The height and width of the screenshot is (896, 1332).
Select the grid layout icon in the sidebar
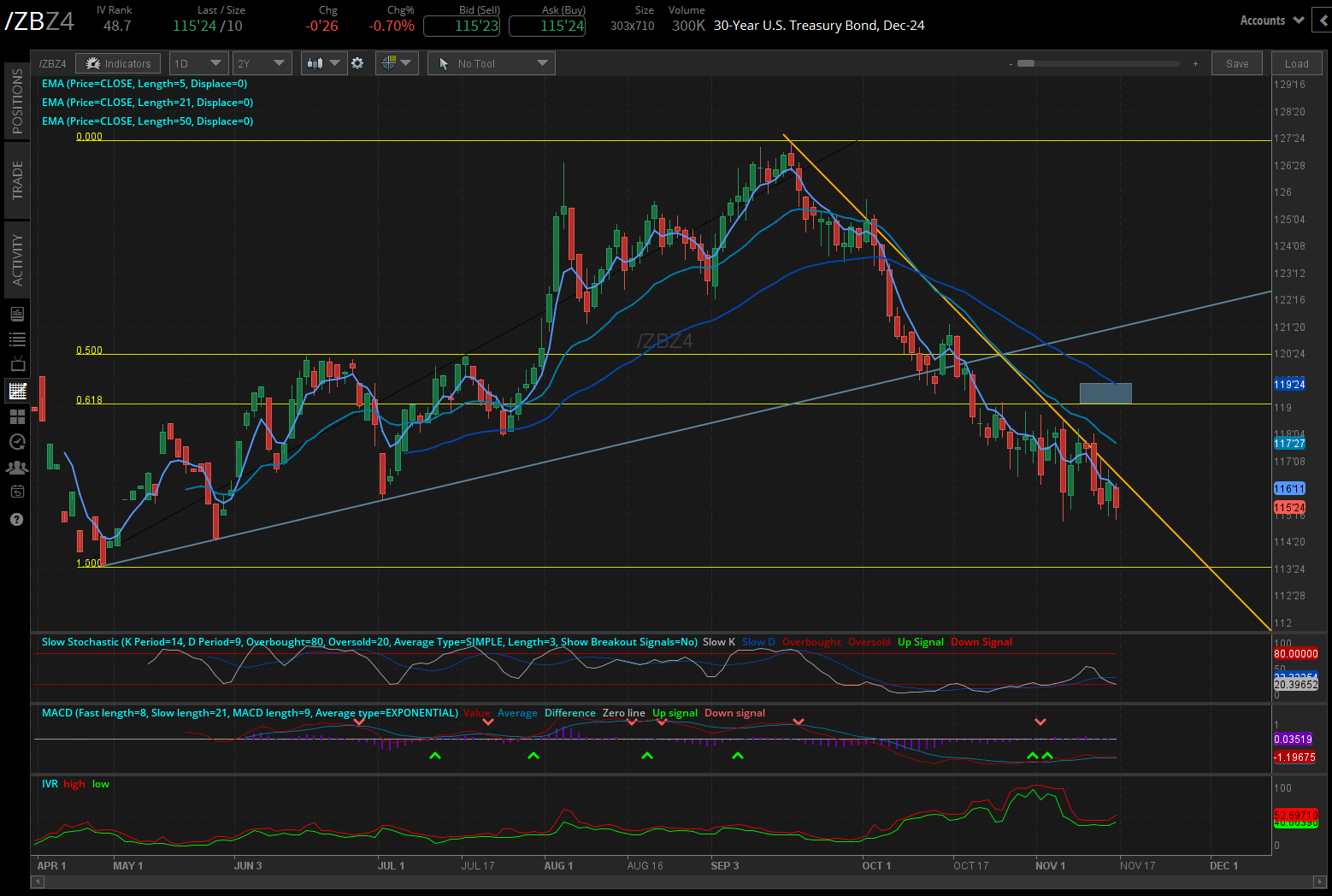tap(16, 416)
